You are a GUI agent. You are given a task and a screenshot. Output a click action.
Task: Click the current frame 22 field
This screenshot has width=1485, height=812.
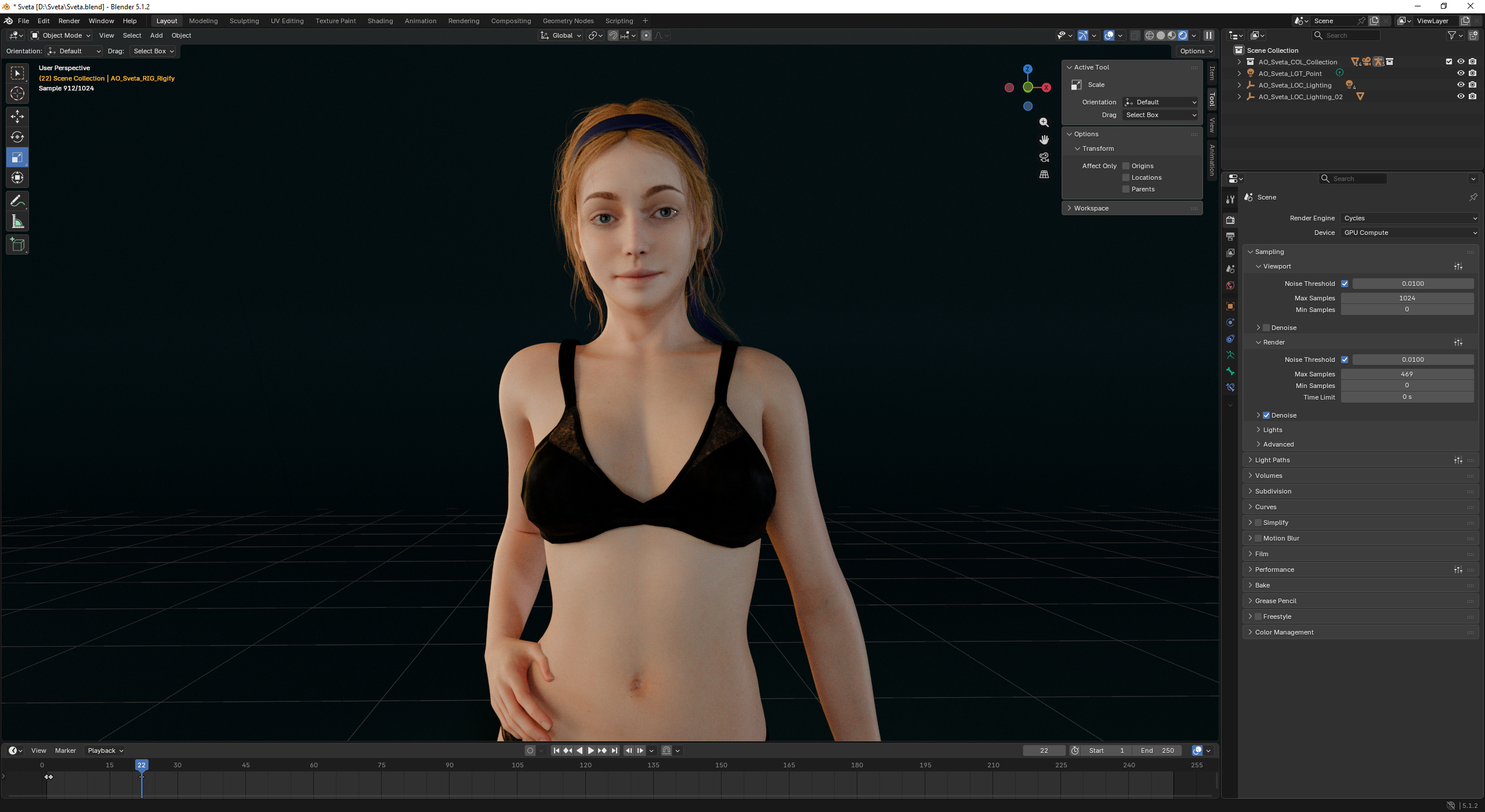[1044, 751]
